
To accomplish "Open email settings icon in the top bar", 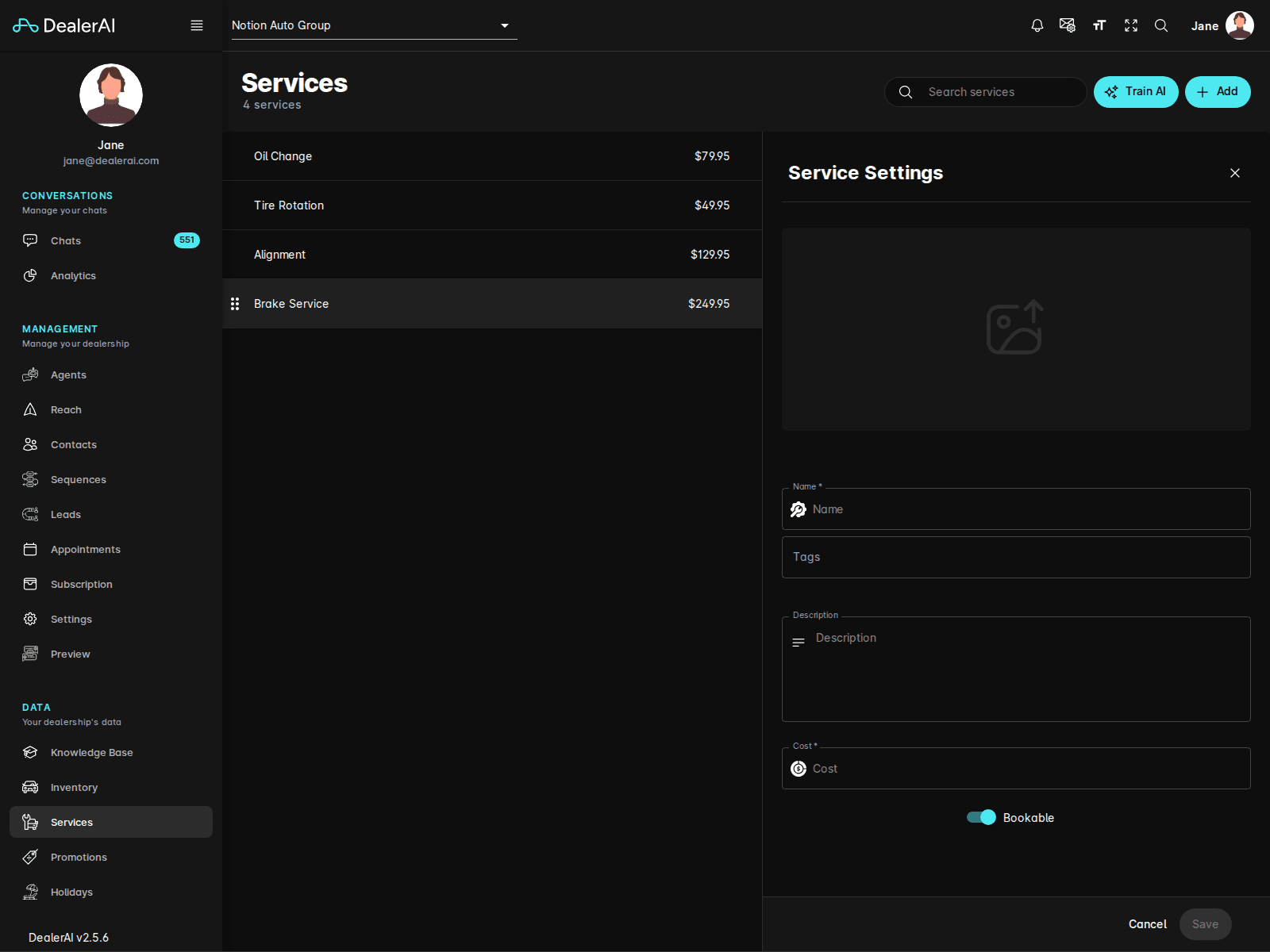I will point(1068,25).
